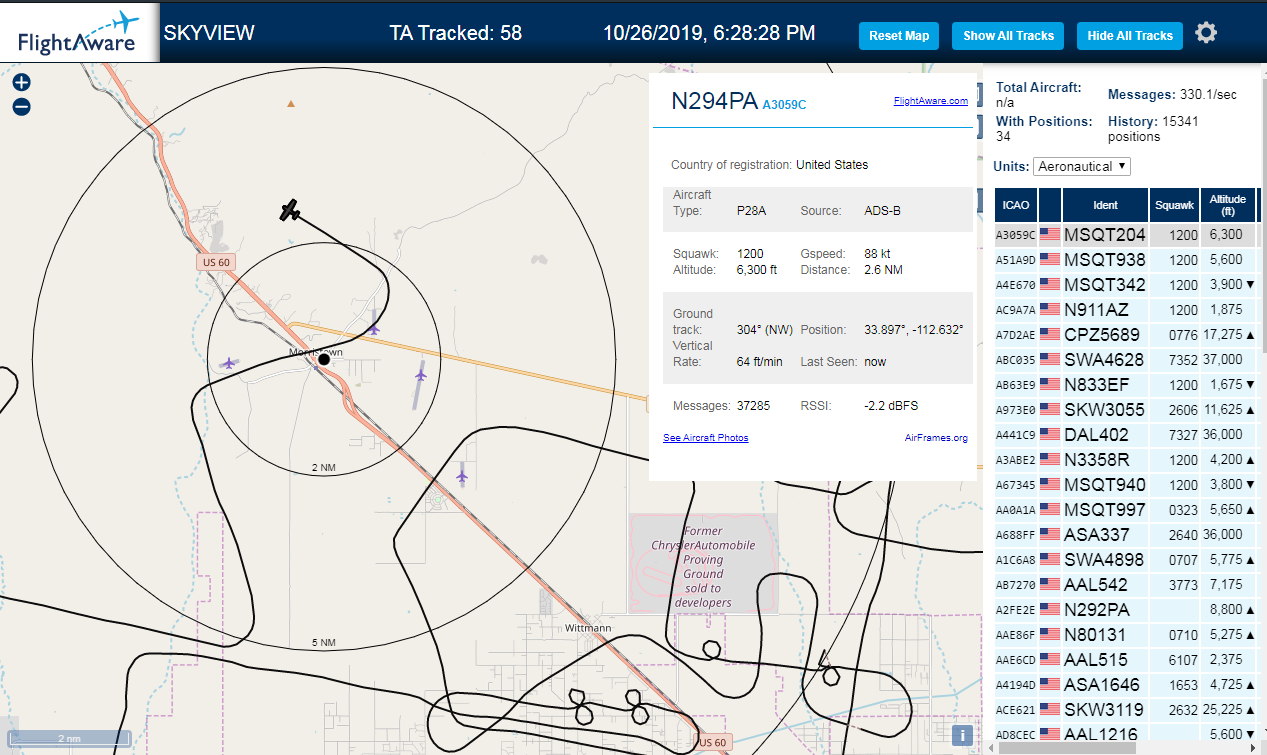Click the US 60 highway shield on map
The height and width of the screenshot is (755, 1267).
tap(216, 263)
